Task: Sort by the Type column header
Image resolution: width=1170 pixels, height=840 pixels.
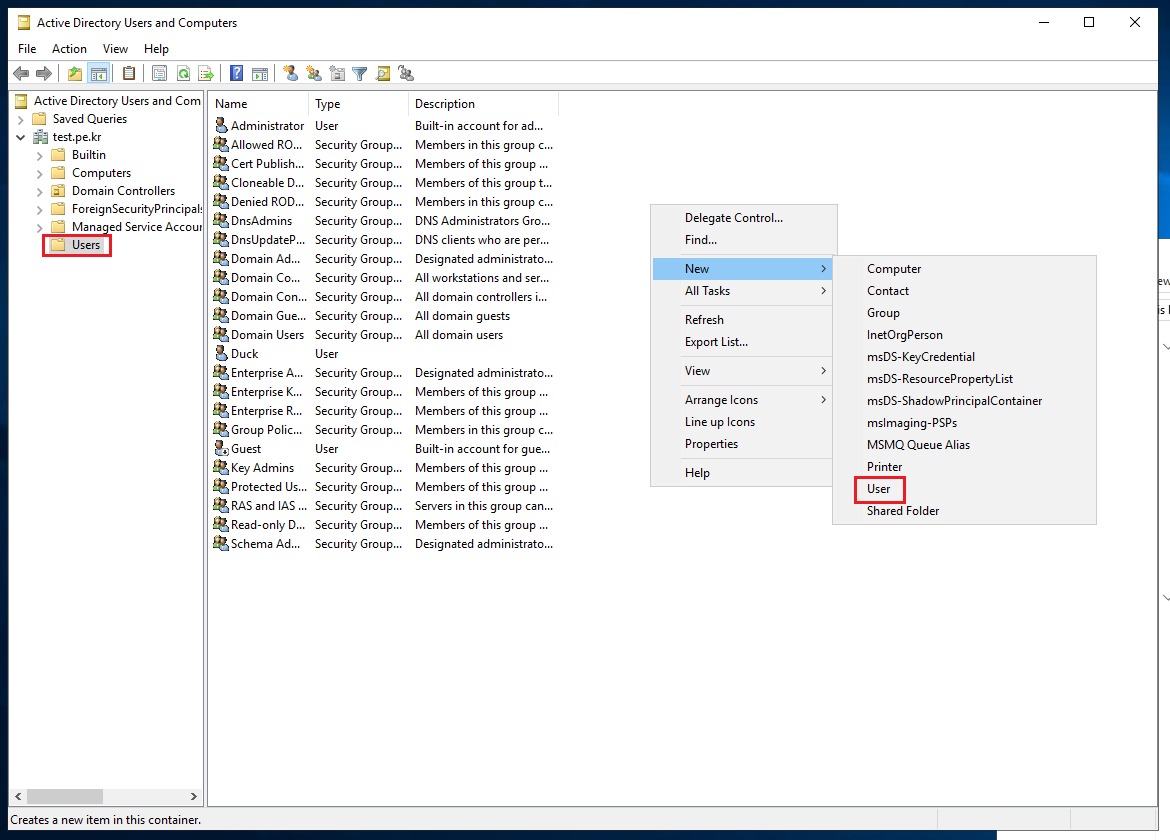Action: (x=358, y=104)
